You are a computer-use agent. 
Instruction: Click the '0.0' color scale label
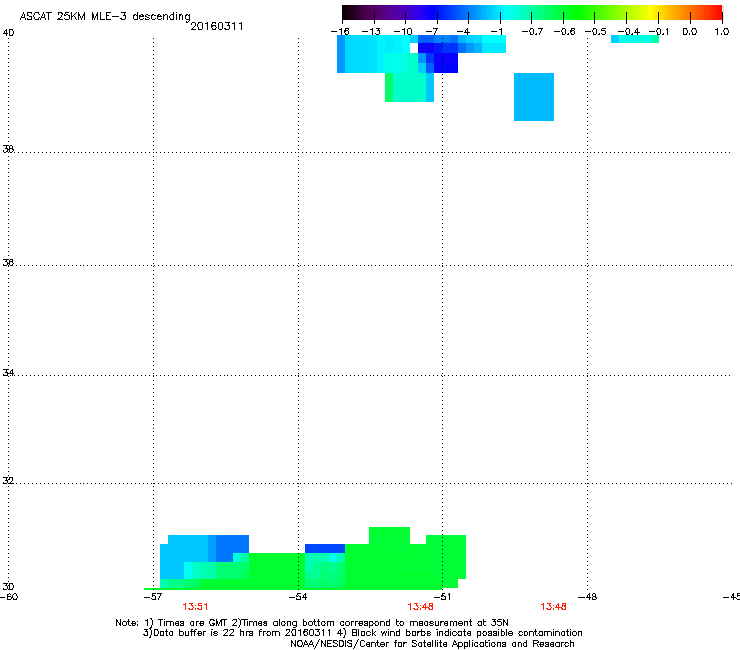pyautogui.click(x=690, y=32)
